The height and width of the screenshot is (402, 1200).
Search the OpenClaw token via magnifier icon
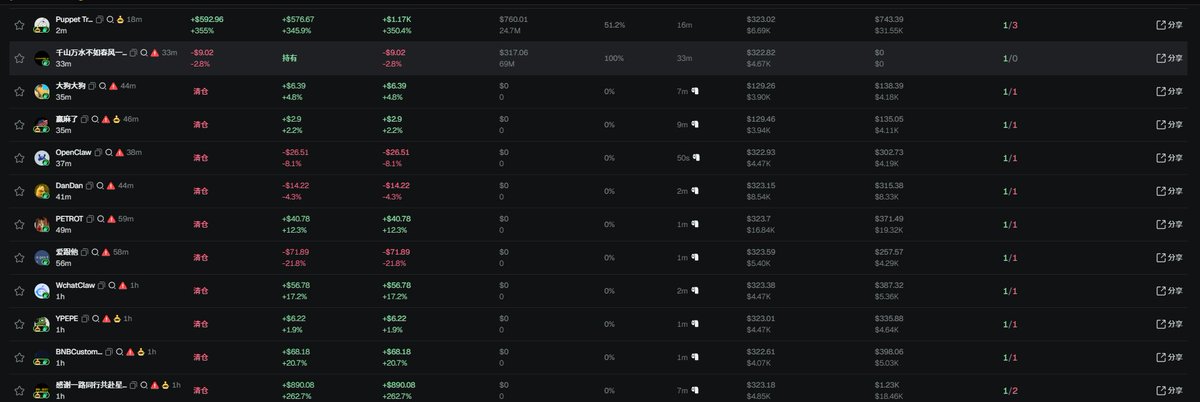109,152
